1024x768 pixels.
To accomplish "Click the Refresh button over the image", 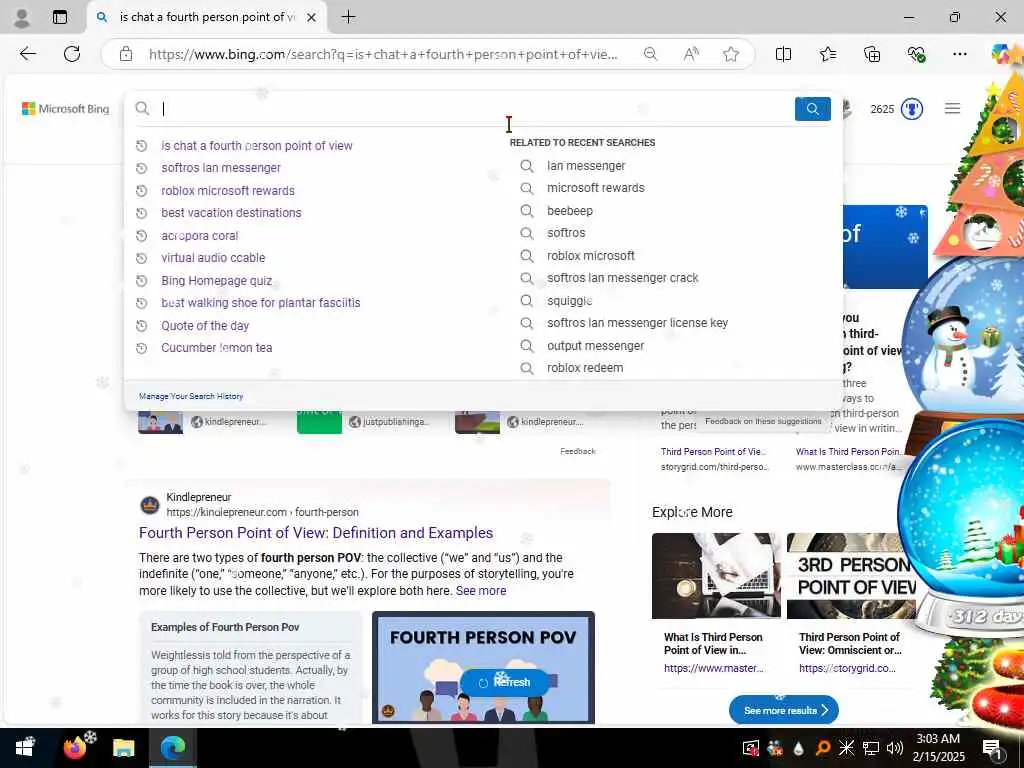I will point(505,682).
